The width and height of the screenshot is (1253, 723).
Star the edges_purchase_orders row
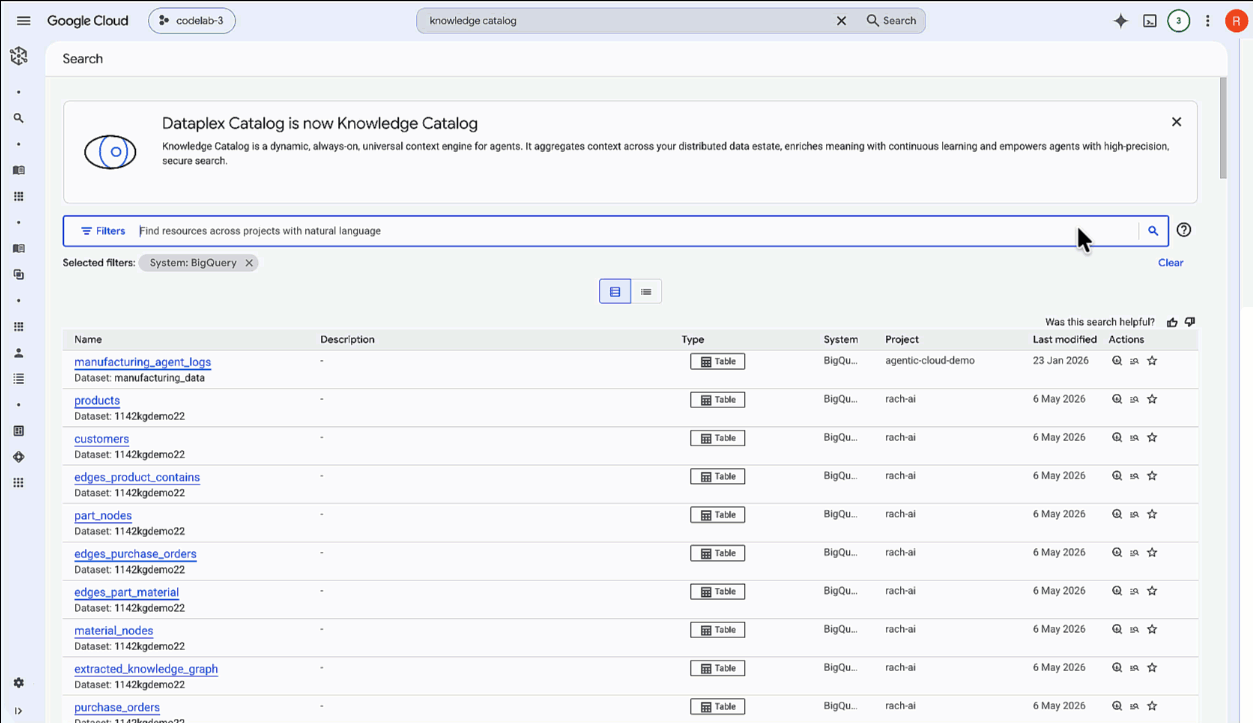tap(1152, 552)
